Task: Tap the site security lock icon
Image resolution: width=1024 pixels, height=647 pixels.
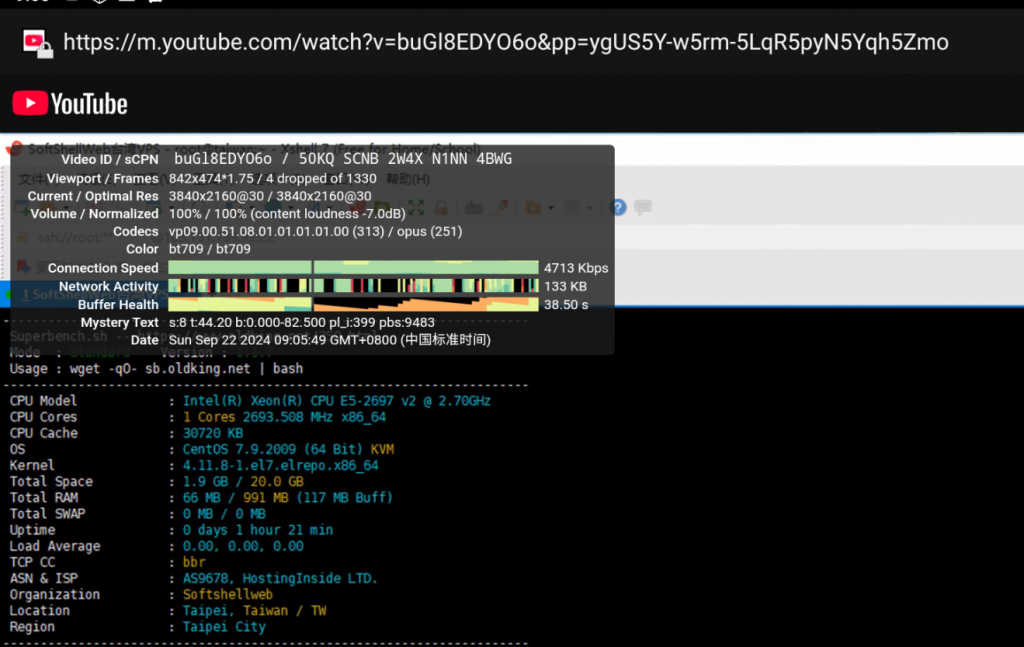Action: click(x=38, y=43)
